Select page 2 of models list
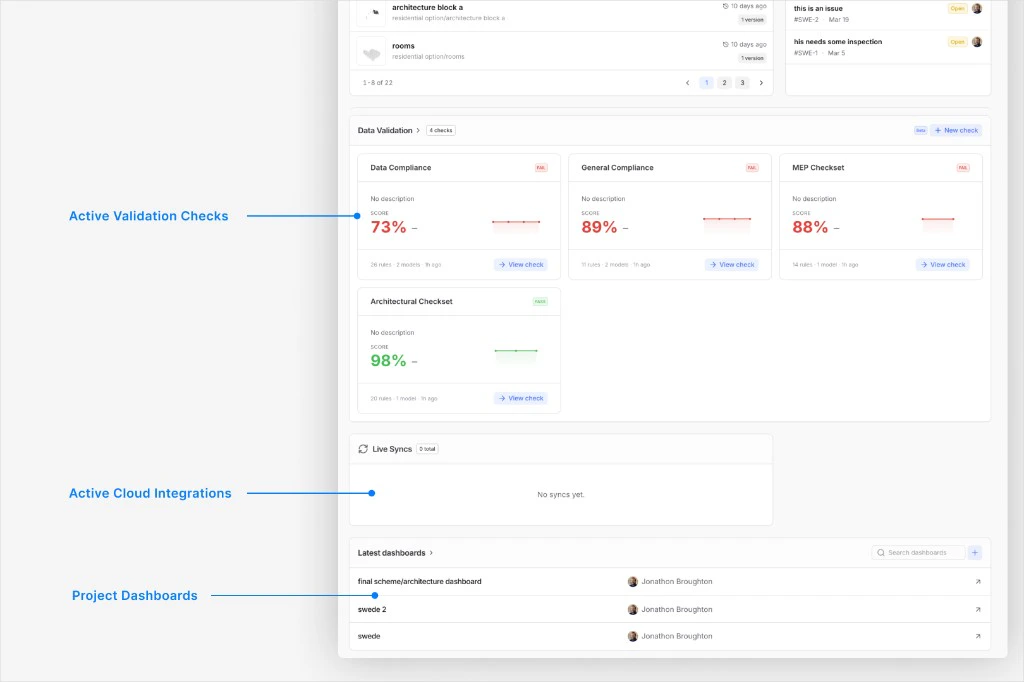The height and width of the screenshot is (682, 1024). [x=724, y=83]
